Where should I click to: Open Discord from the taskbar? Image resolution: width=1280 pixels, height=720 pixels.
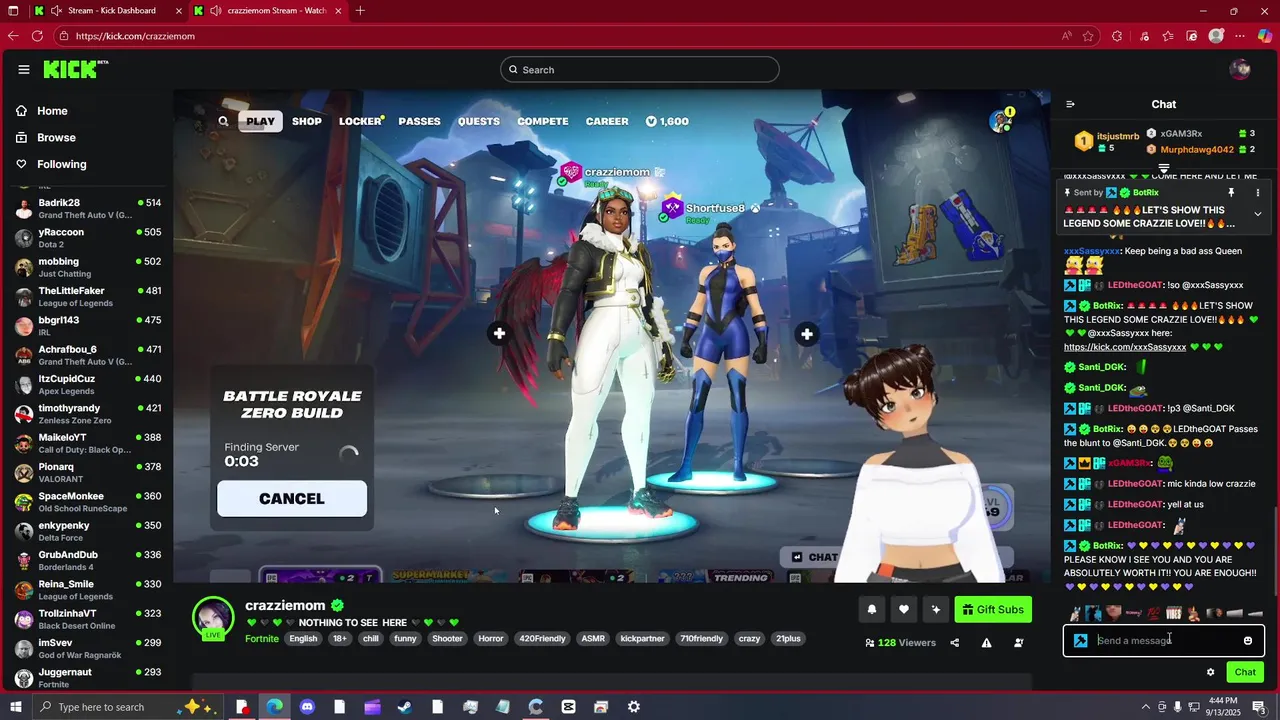point(307,707)
